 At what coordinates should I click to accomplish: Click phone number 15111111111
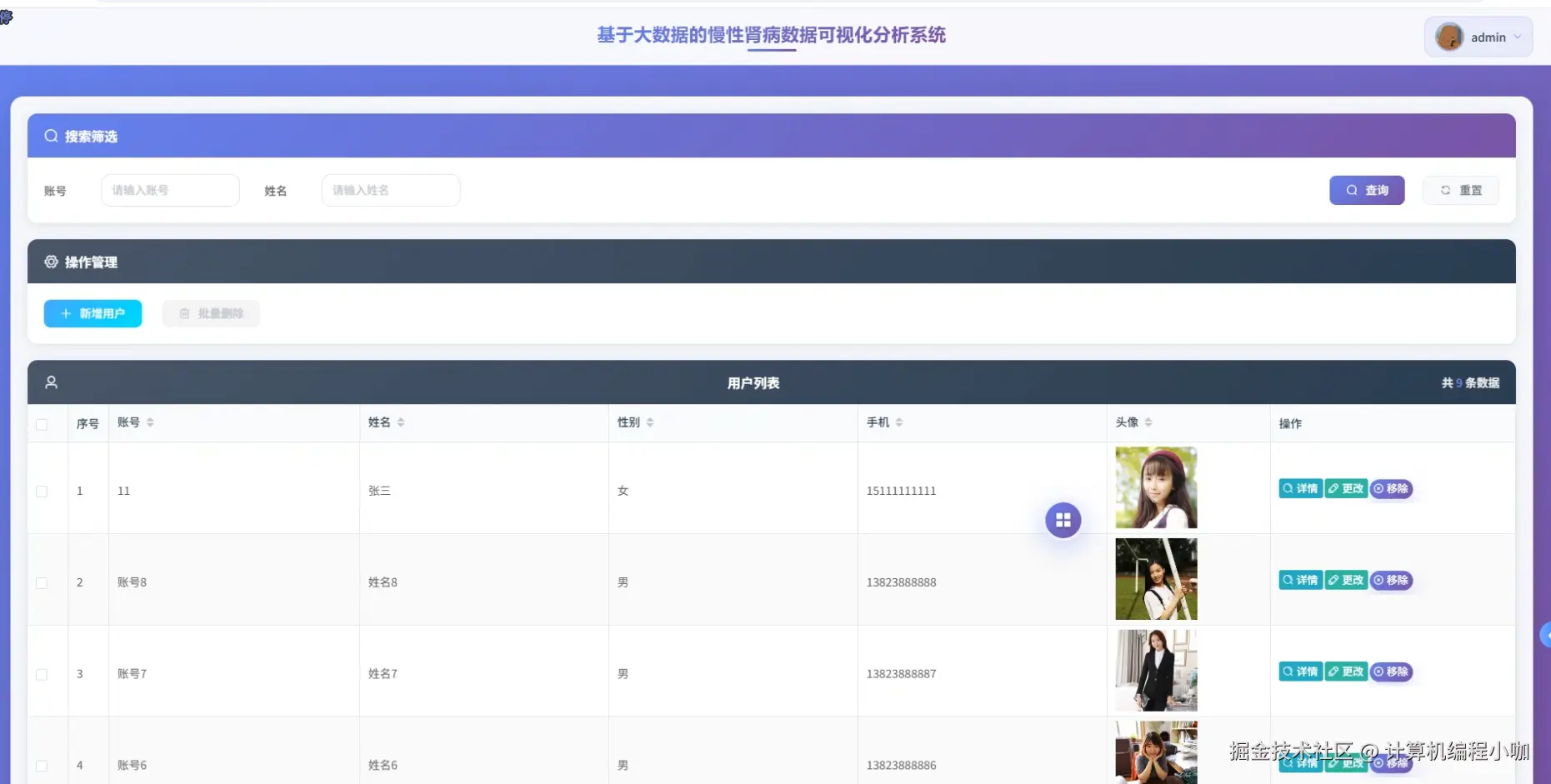(x=901, y=491)
